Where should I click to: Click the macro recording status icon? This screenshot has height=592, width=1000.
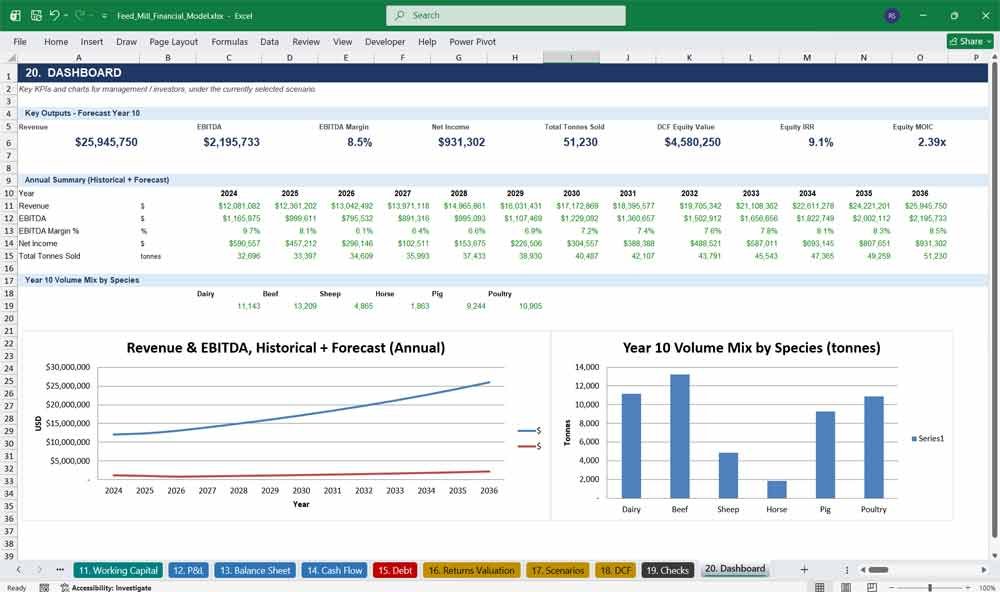click(44, 588)
